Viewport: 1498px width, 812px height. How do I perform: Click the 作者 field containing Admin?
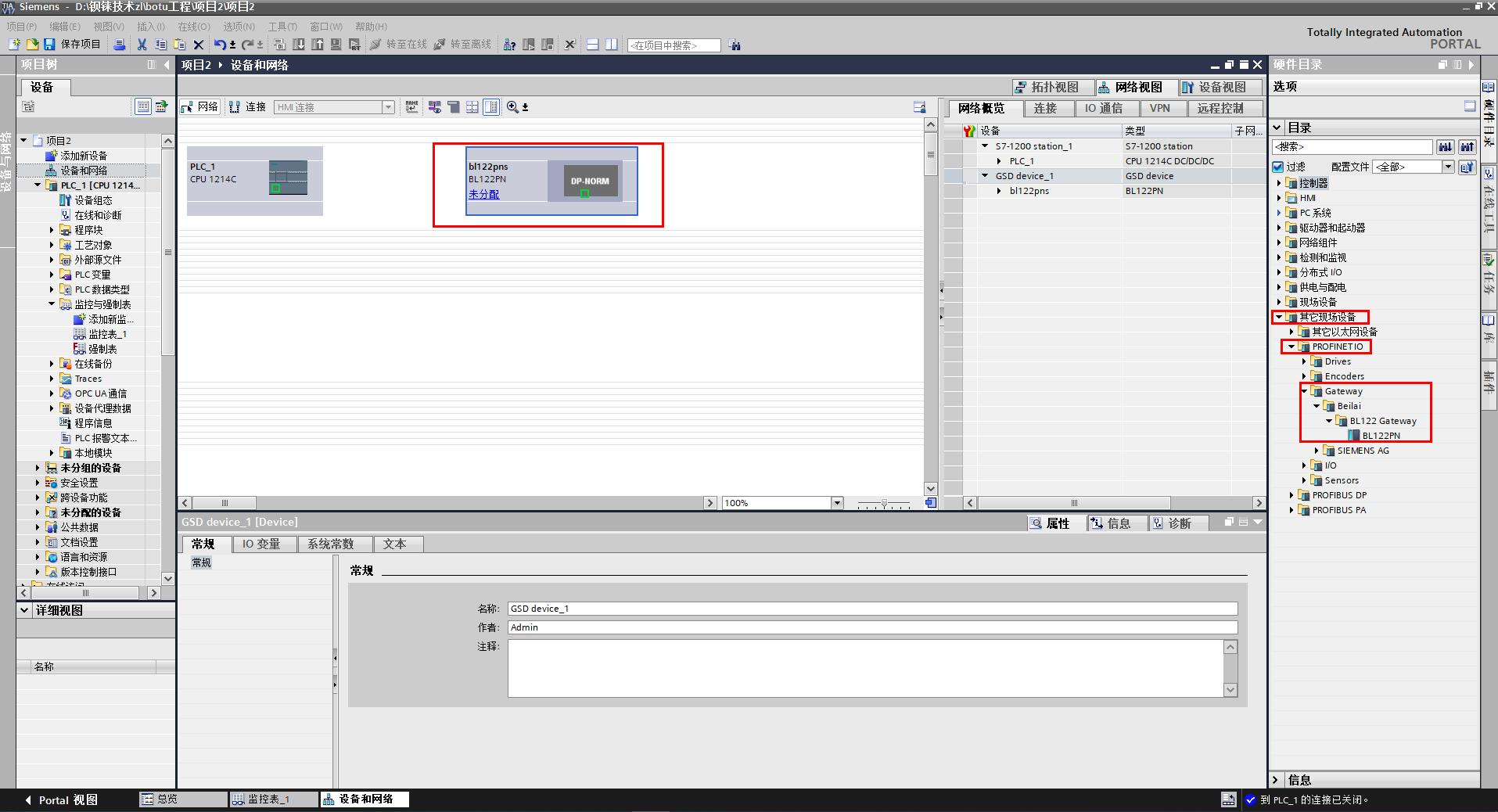tap(872, 627)
